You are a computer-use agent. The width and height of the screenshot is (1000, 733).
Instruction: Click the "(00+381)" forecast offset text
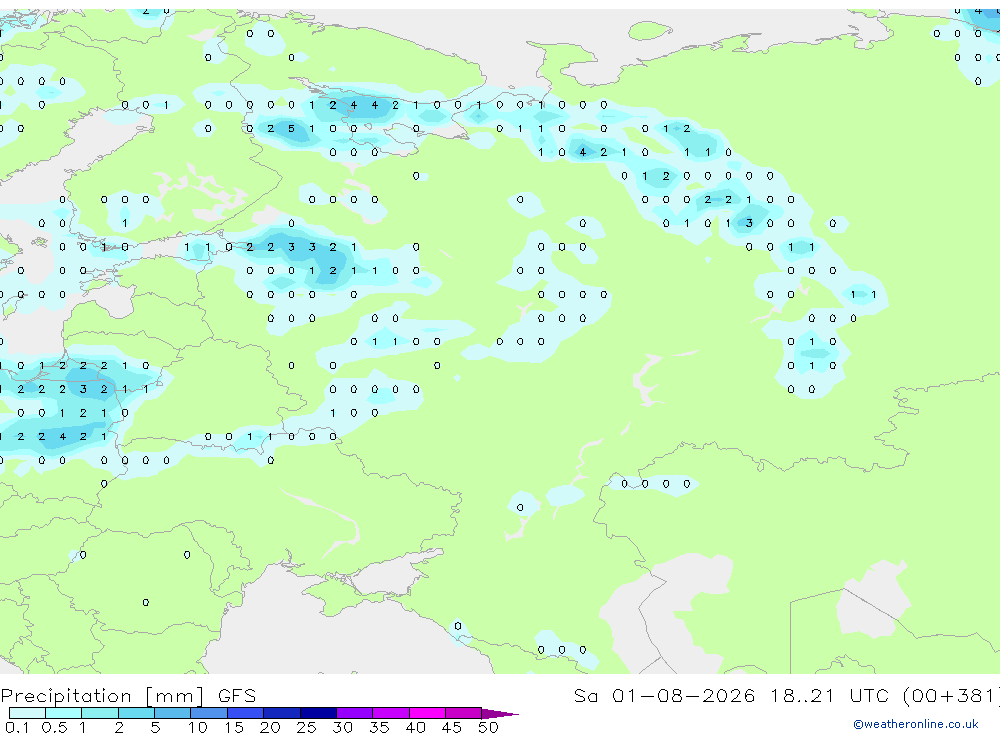[x=951, y=695]
